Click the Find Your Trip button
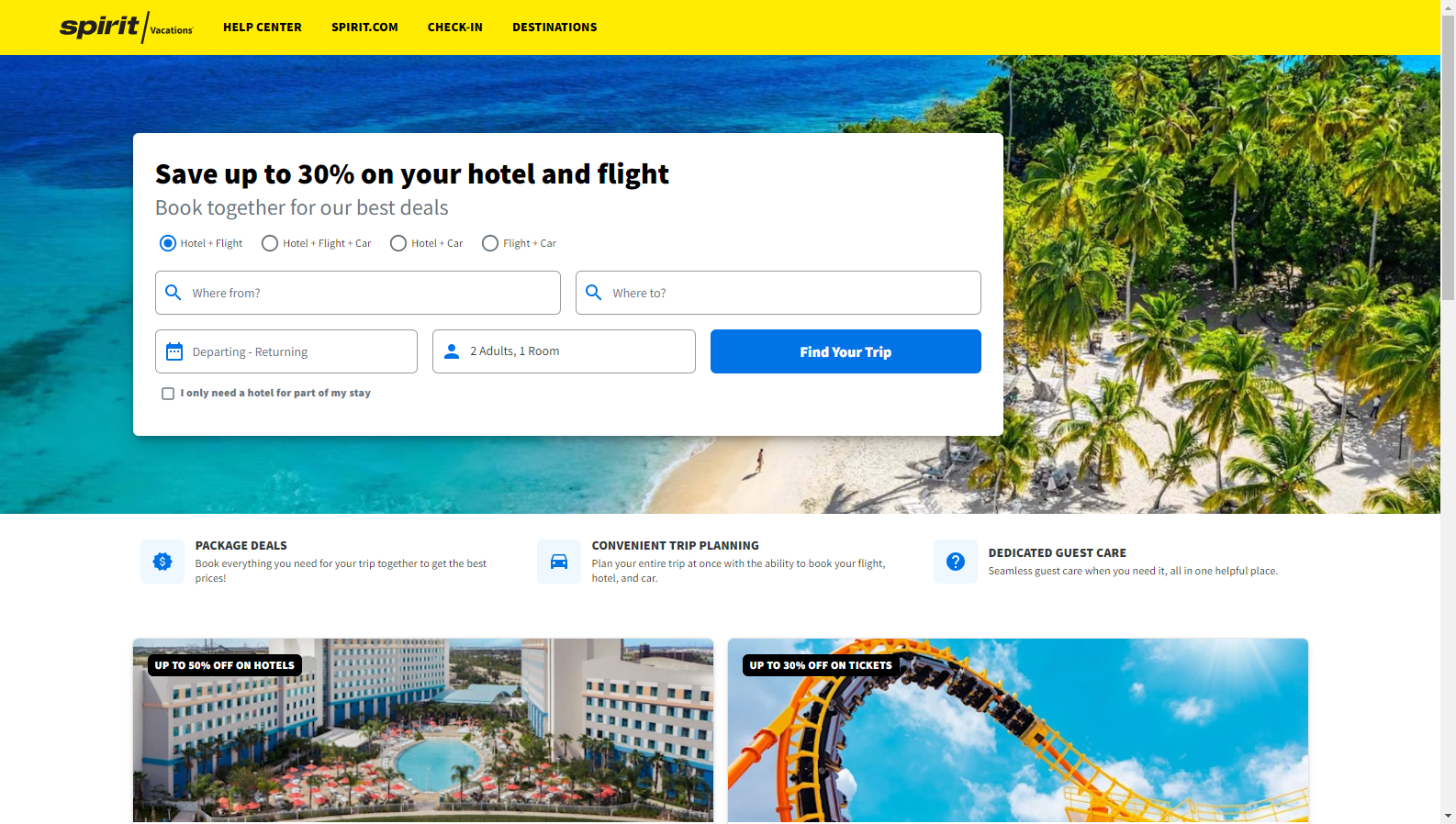This screenshot has height=824, width=1456. click(x=846, y=351)
